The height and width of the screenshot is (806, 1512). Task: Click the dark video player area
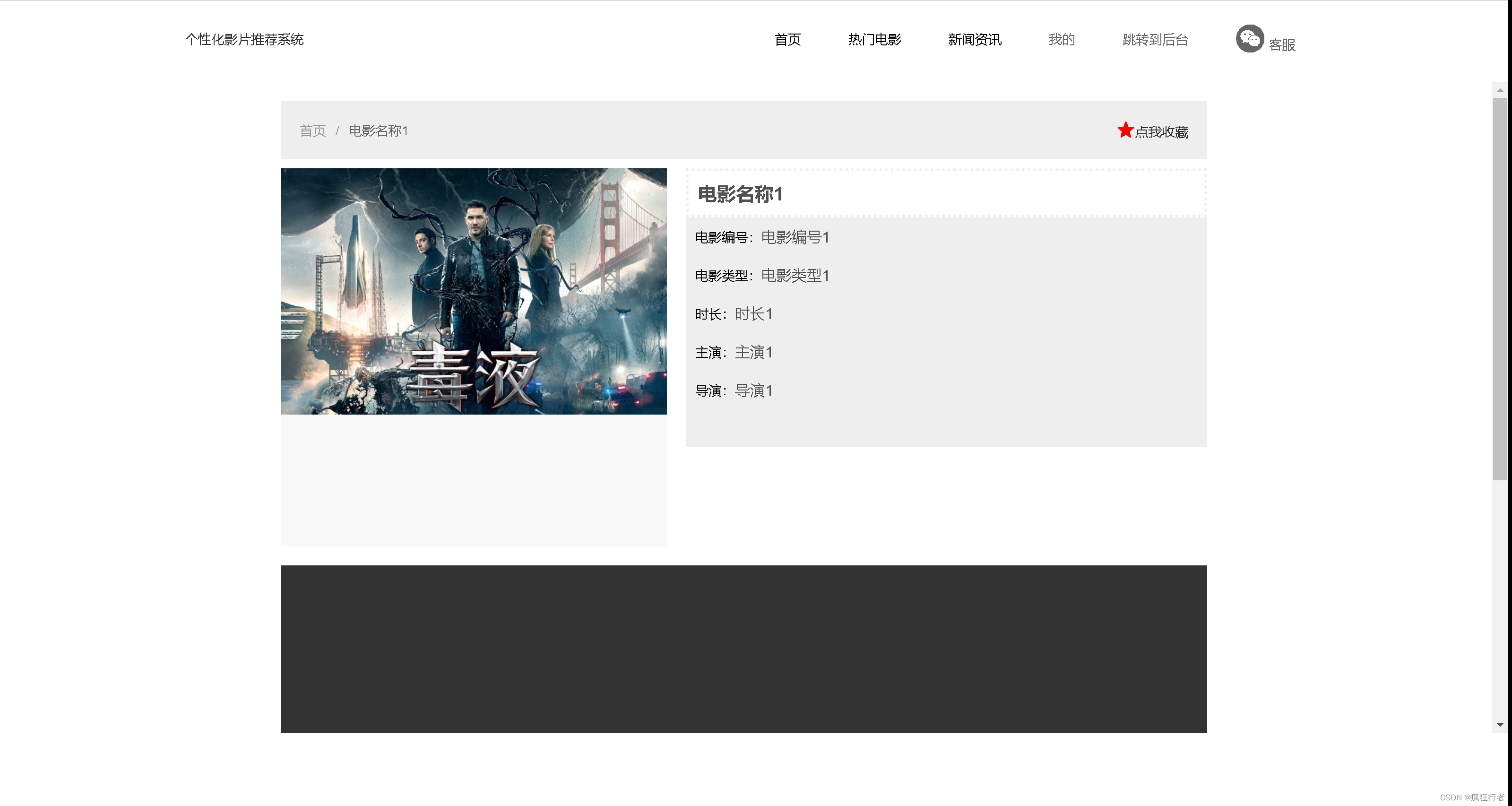click(743, 649)
